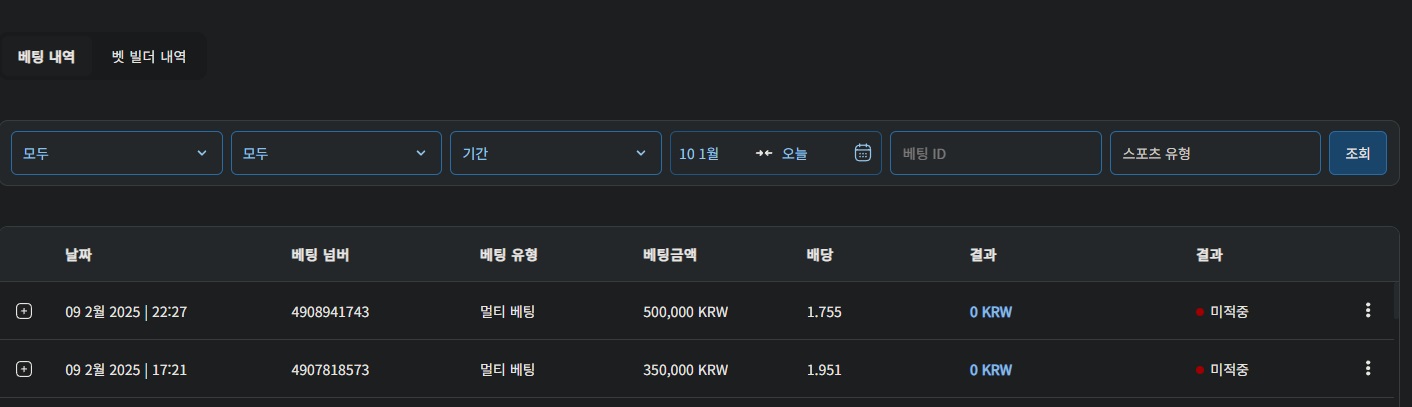Open the second 모두 dropdown
This screenshot has width=1412, height=407.
click(x=336, y=153)
